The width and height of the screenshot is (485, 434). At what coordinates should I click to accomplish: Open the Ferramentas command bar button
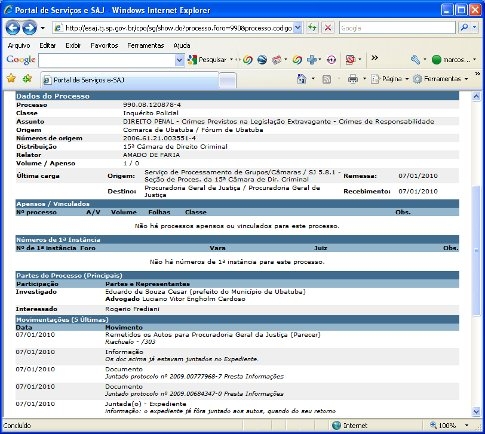click(440, 79)
